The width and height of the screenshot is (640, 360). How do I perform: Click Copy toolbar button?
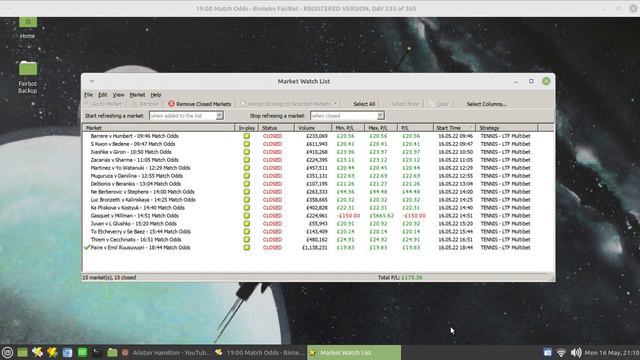(439, 104)
